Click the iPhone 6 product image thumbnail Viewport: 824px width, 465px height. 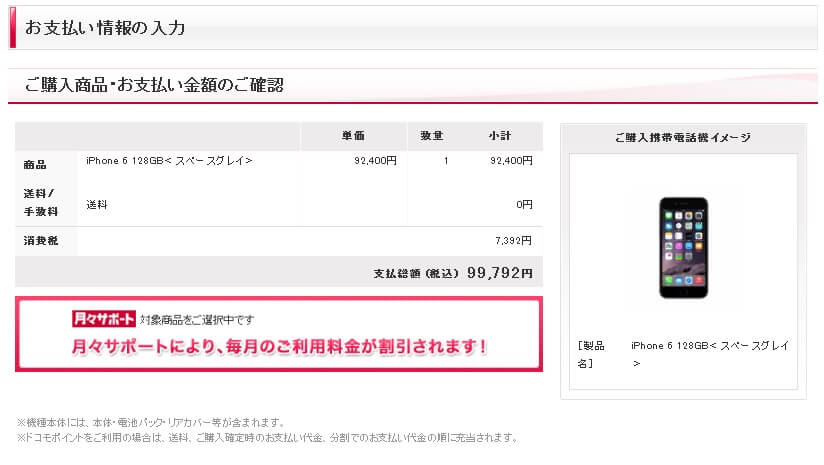pos(684,248)
